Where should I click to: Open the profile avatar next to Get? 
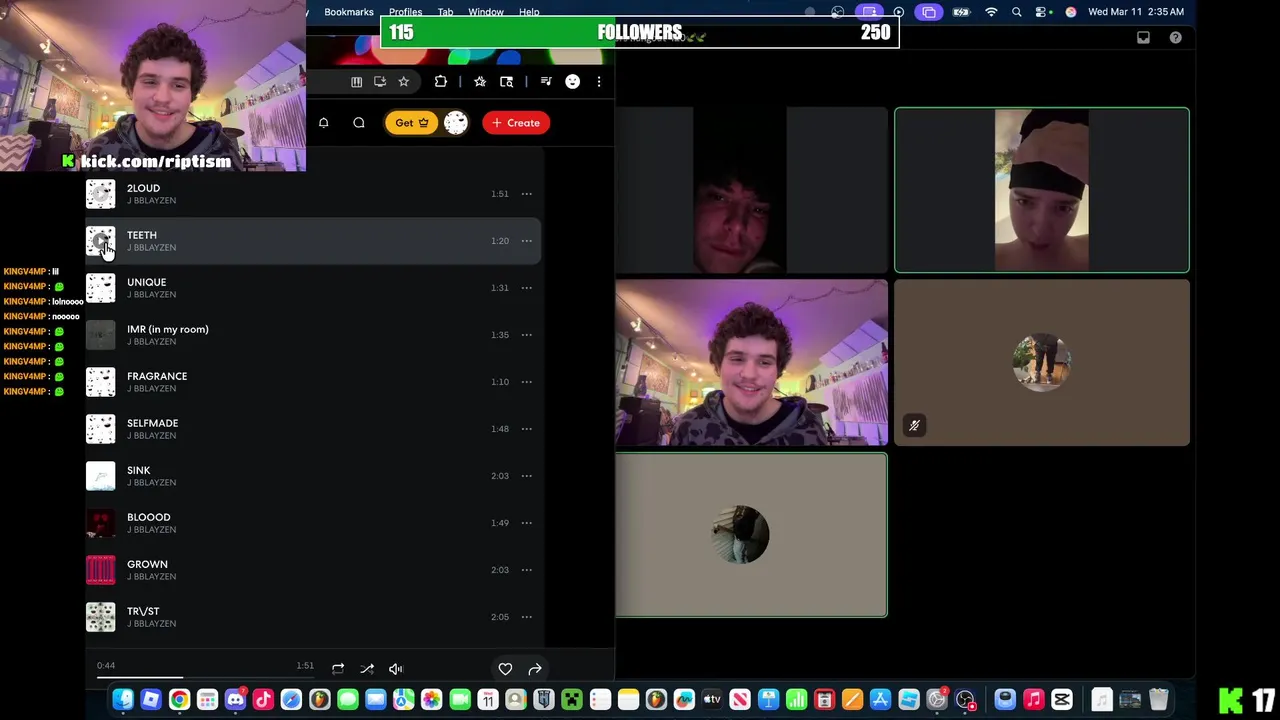pyautogui.click(x=455, y=123)
